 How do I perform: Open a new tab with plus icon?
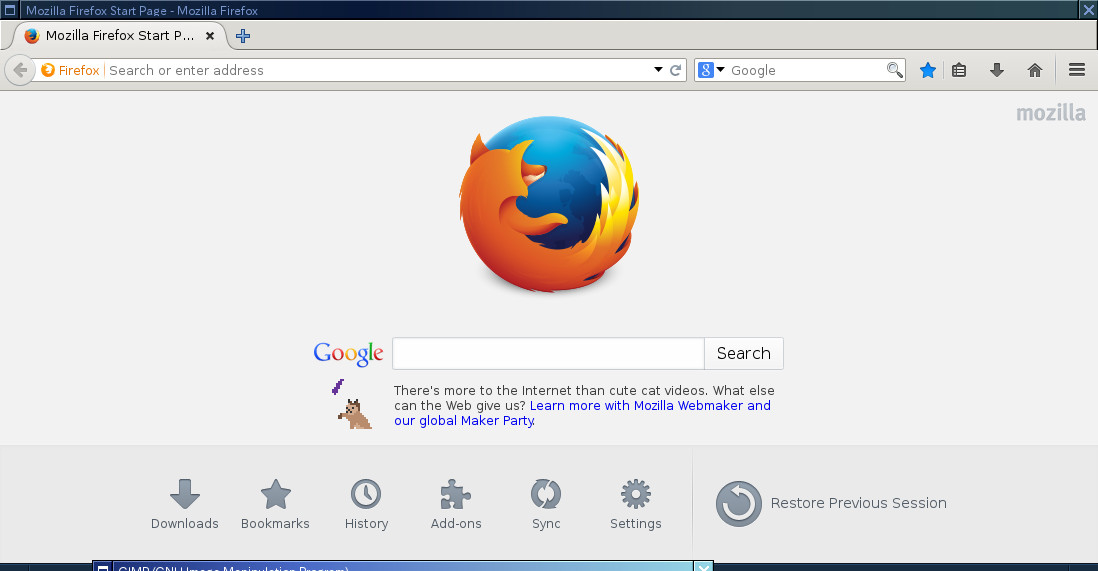click(243, 36)
